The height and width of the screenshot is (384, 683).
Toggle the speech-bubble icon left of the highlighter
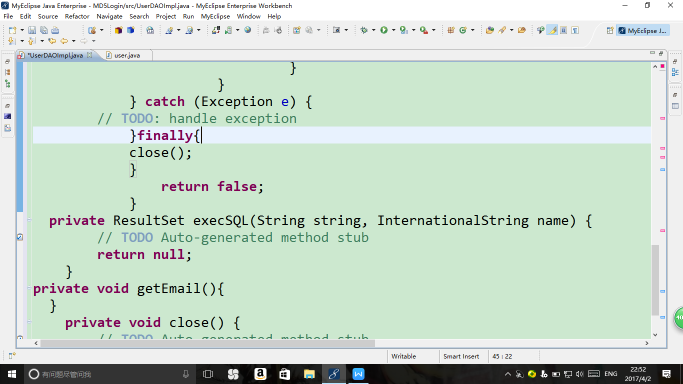[541, 30]
